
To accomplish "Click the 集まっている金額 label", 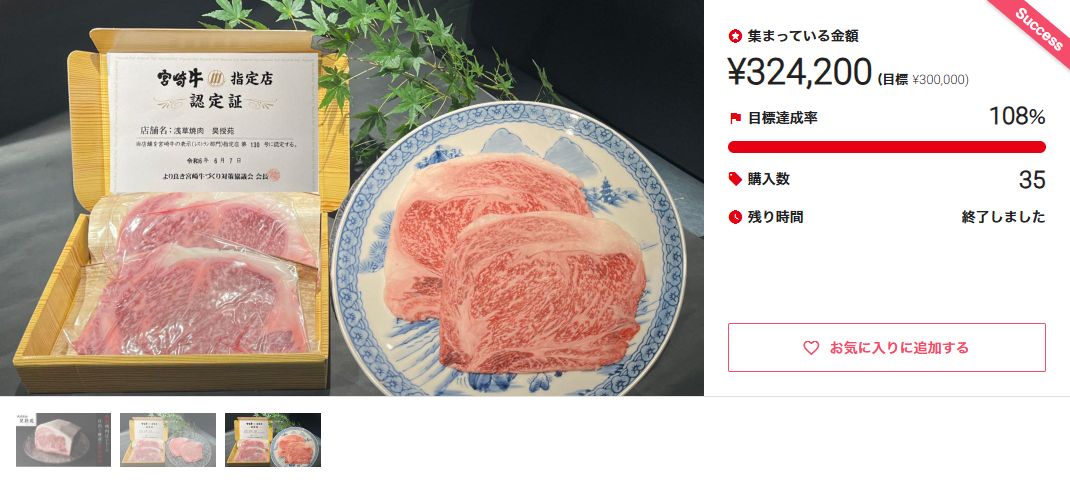I will coord(802,36).
